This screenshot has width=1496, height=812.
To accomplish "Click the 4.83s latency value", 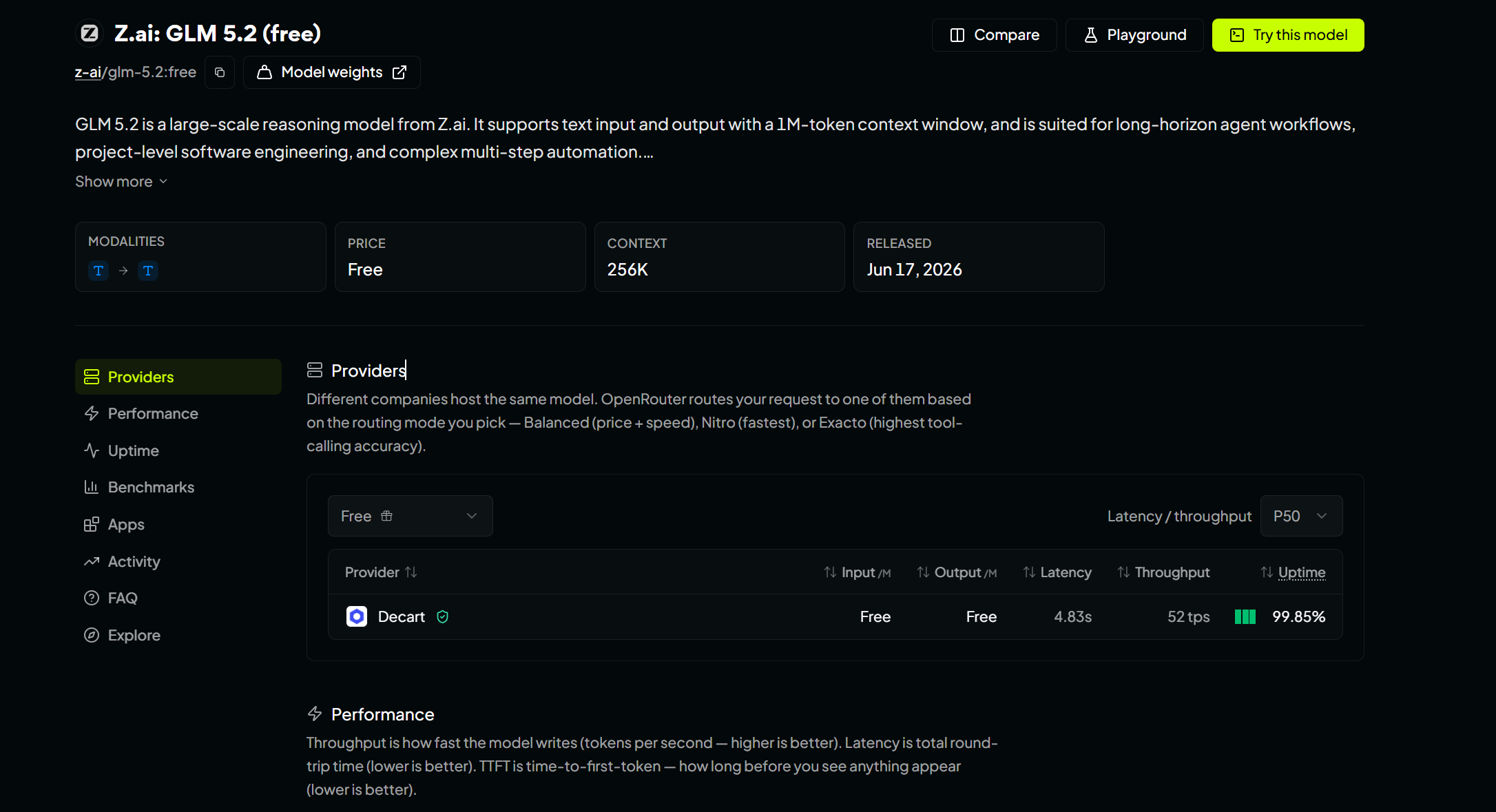I will click(x=1073, y=617).
